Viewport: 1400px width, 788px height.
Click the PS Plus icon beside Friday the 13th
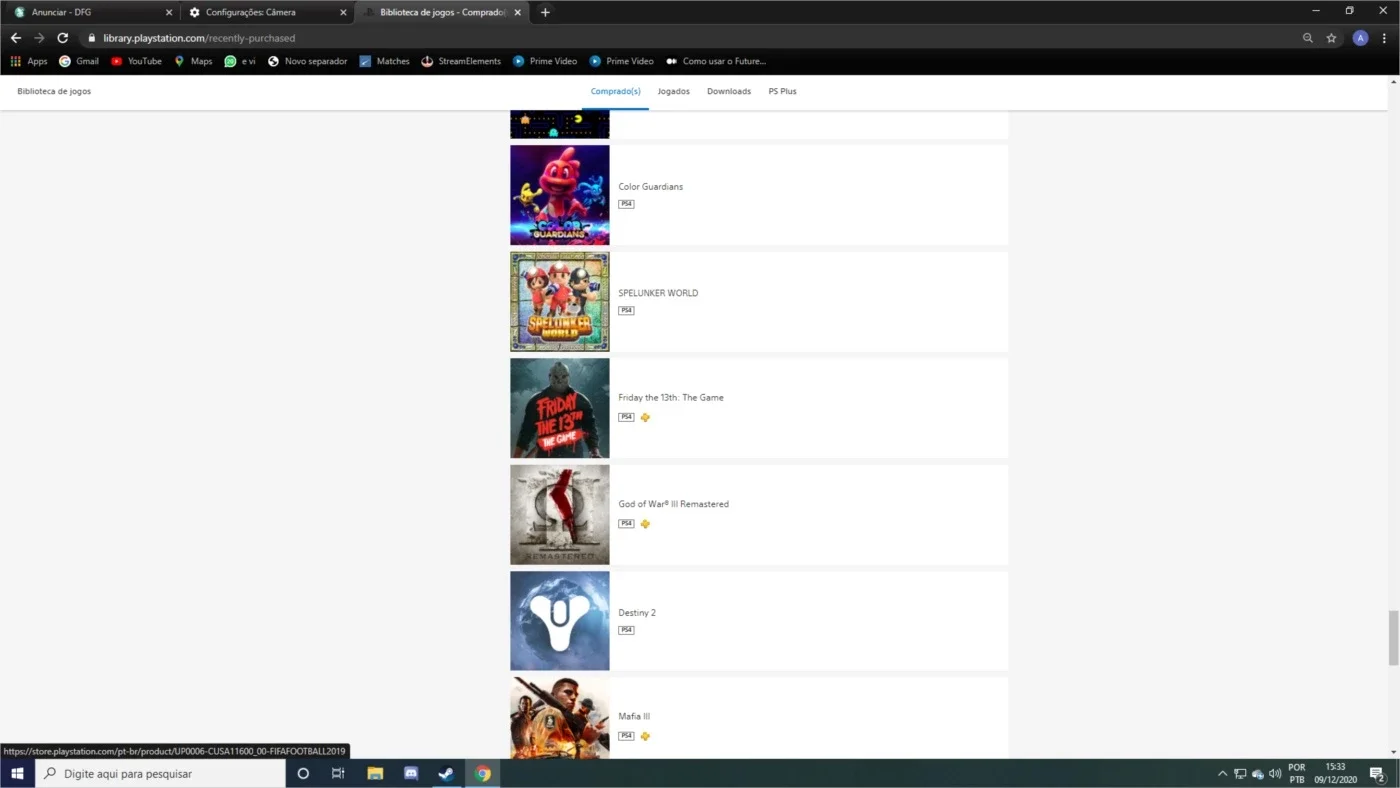point(645,418)
